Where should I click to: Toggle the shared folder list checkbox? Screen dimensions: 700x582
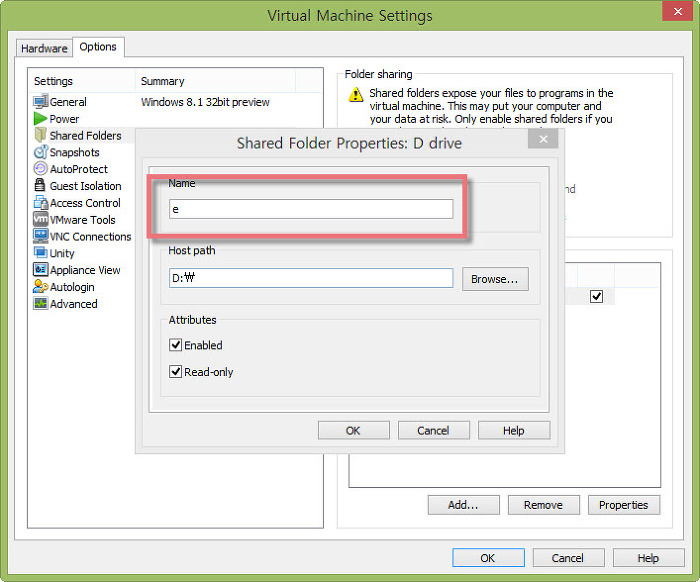pos(596,297)
